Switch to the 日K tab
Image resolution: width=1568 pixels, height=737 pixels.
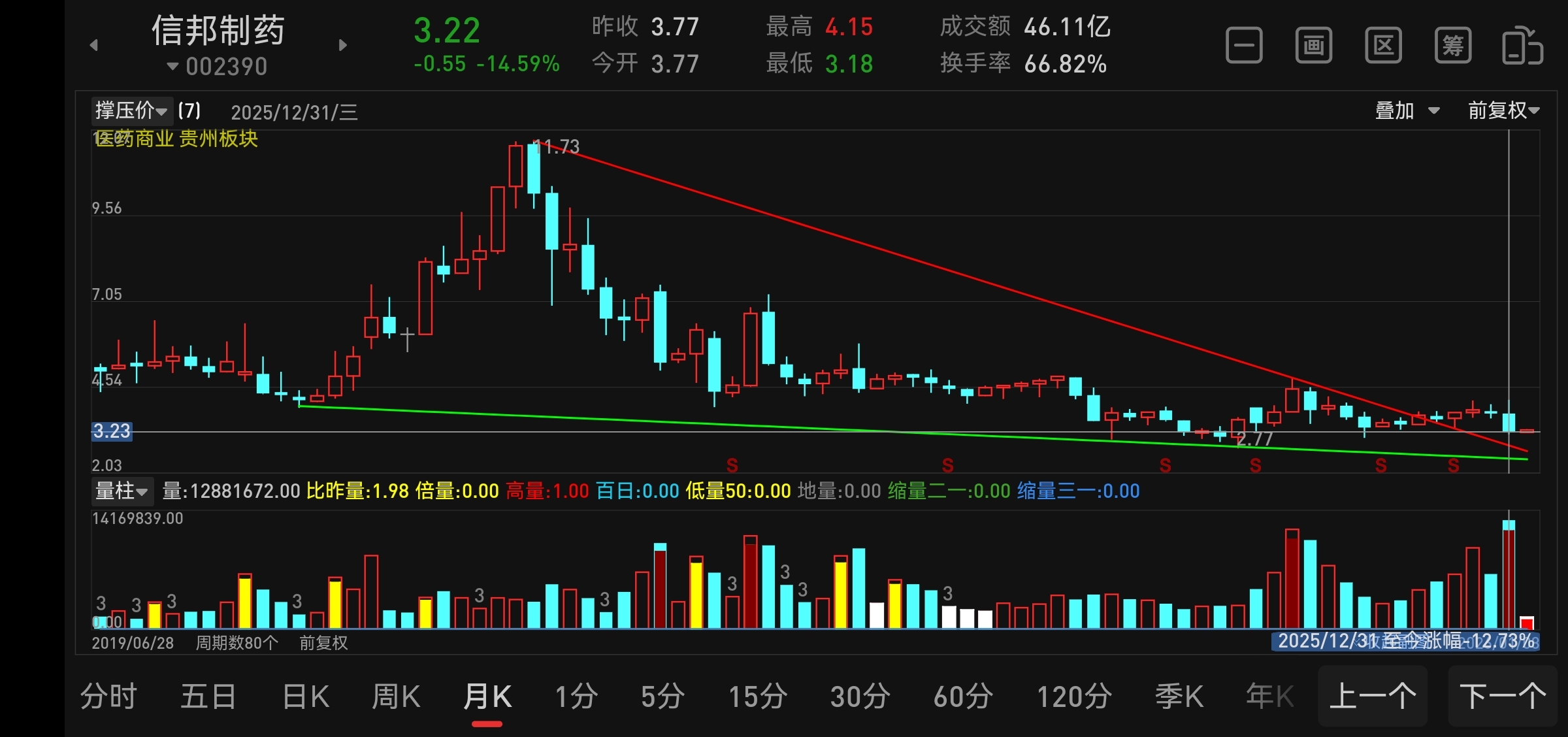click(x=306, y=696)
